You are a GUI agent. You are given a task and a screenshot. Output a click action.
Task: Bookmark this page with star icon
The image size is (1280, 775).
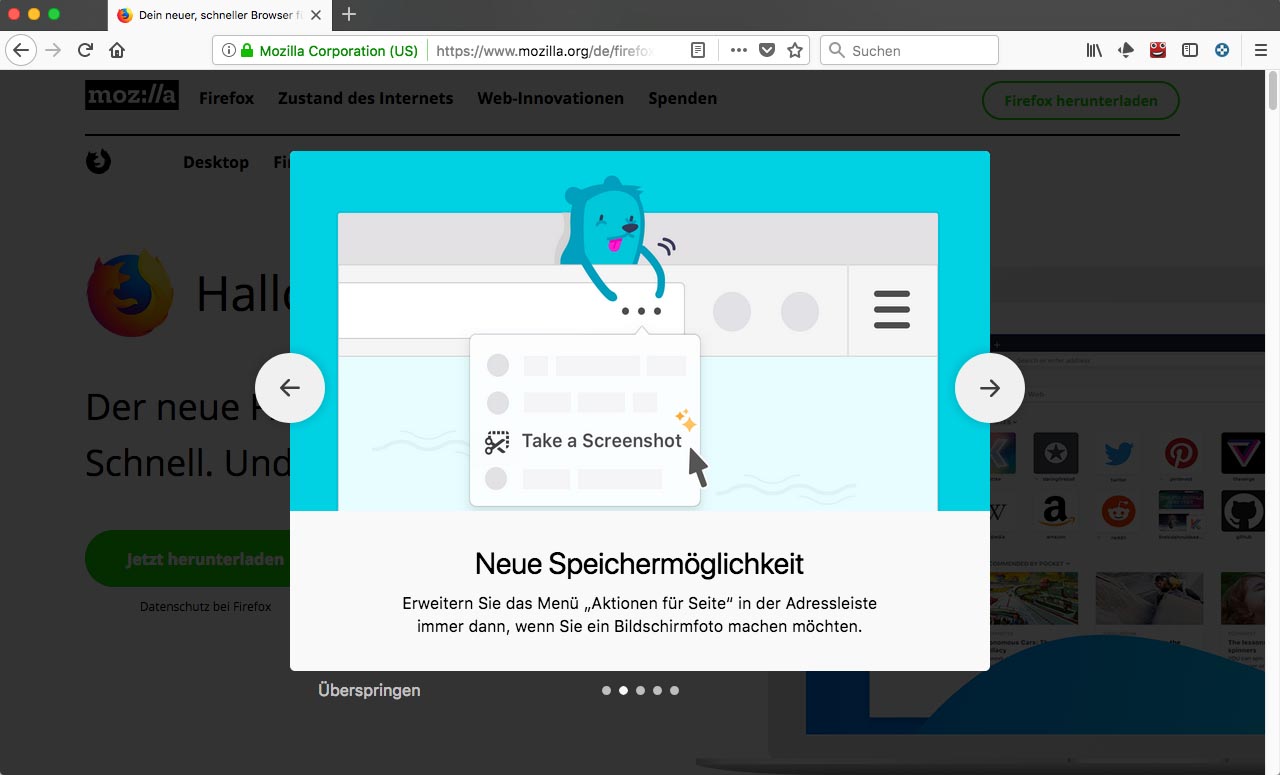[x=795, y=50]
